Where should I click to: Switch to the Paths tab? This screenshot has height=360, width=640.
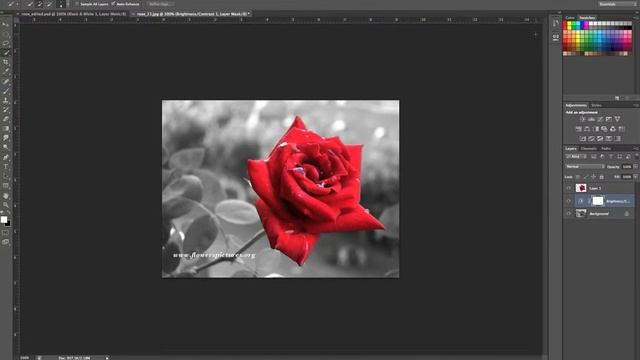(x=606, y=149)
